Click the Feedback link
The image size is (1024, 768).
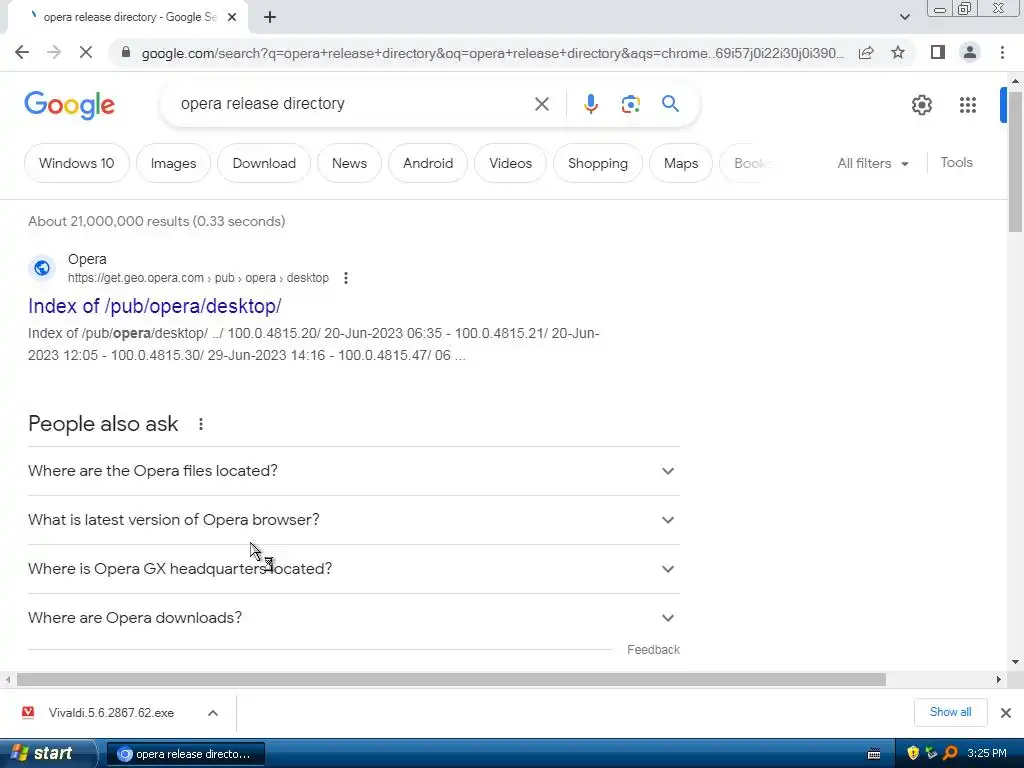pyautogui.click(x=653, y=650)
